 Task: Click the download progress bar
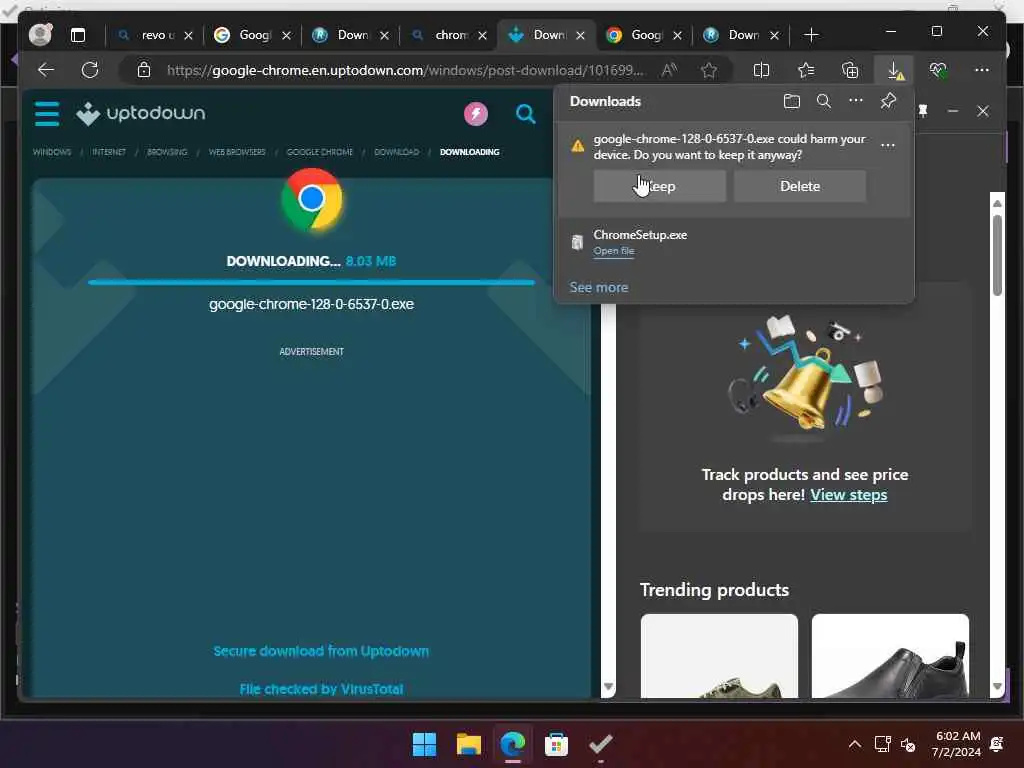(x=312, y=282)
